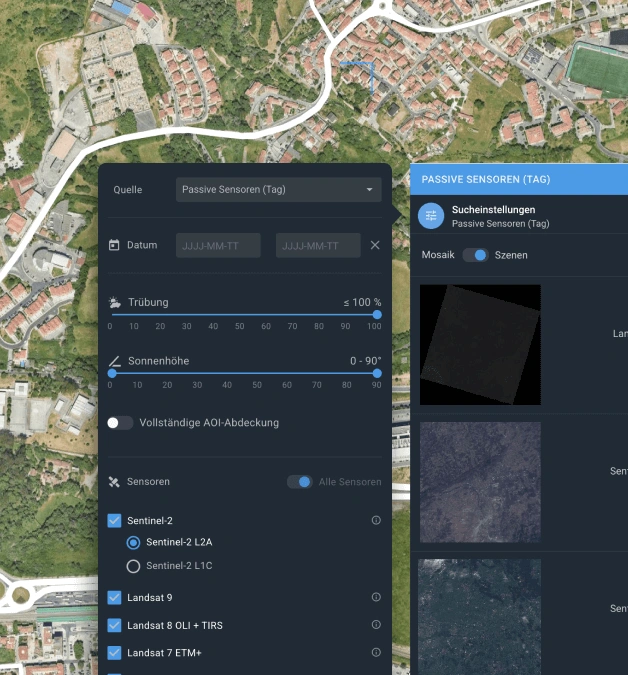Screen dimensions: 628x675
Task: Toggle the Alle Sensoren switch
Action: coord(299,482)
